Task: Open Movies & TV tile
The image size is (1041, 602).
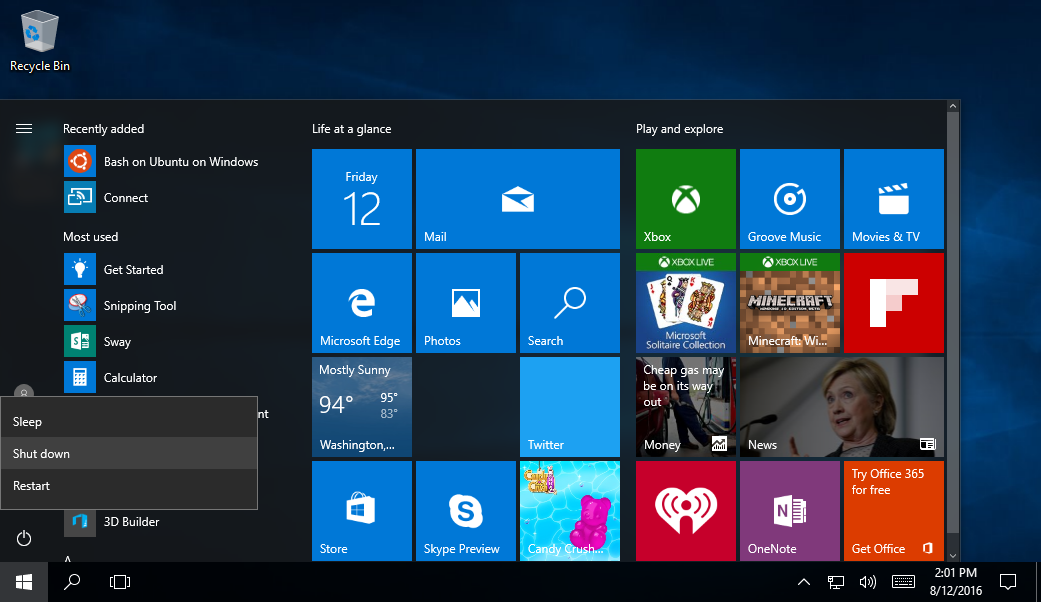Action: [x=894, y=198]
